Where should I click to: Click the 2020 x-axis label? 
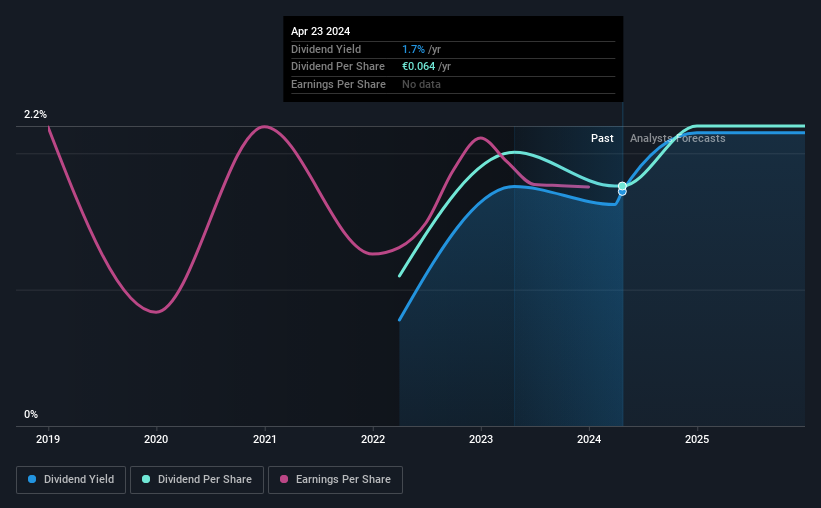156,439
